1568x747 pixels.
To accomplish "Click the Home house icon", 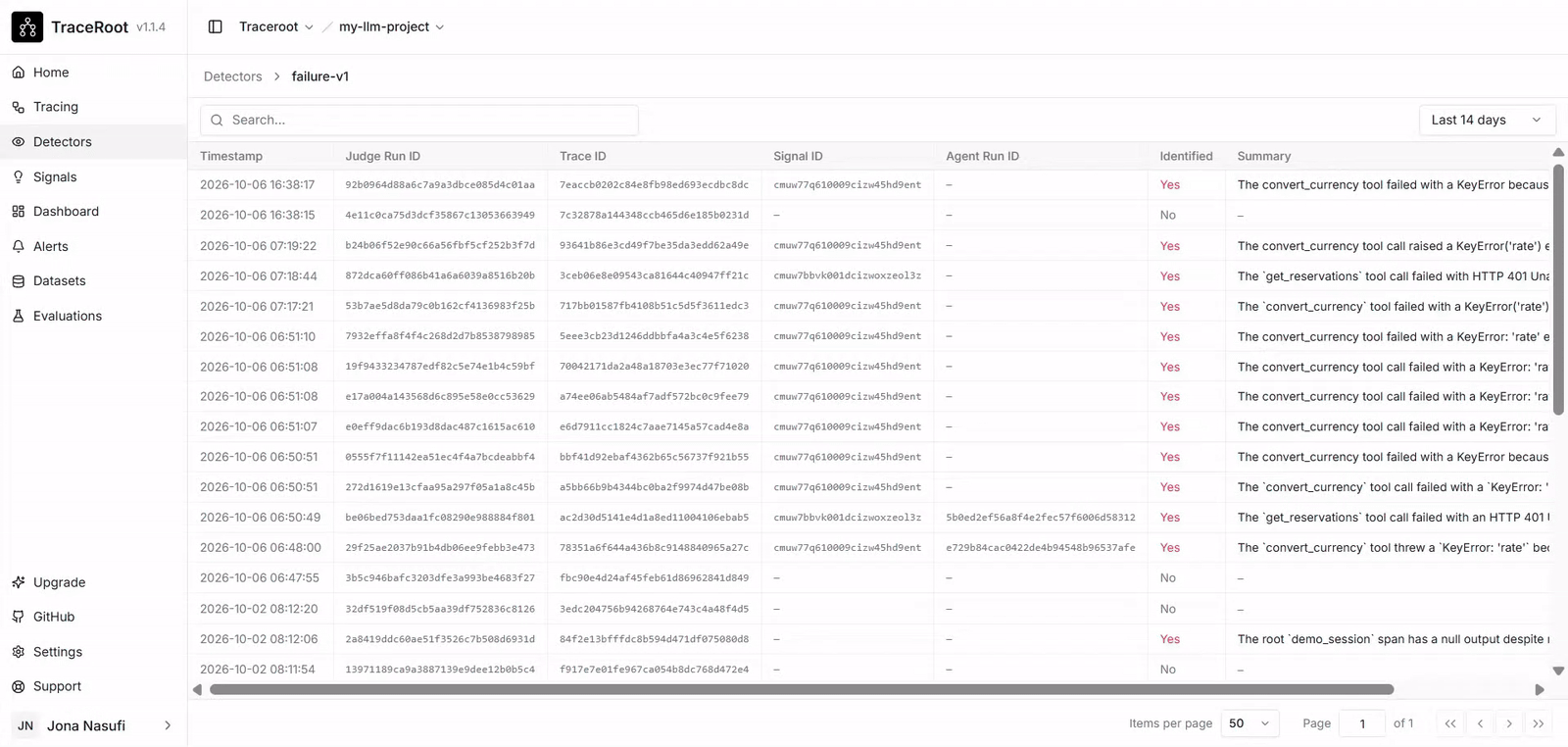I will click(x=19, y=73).
